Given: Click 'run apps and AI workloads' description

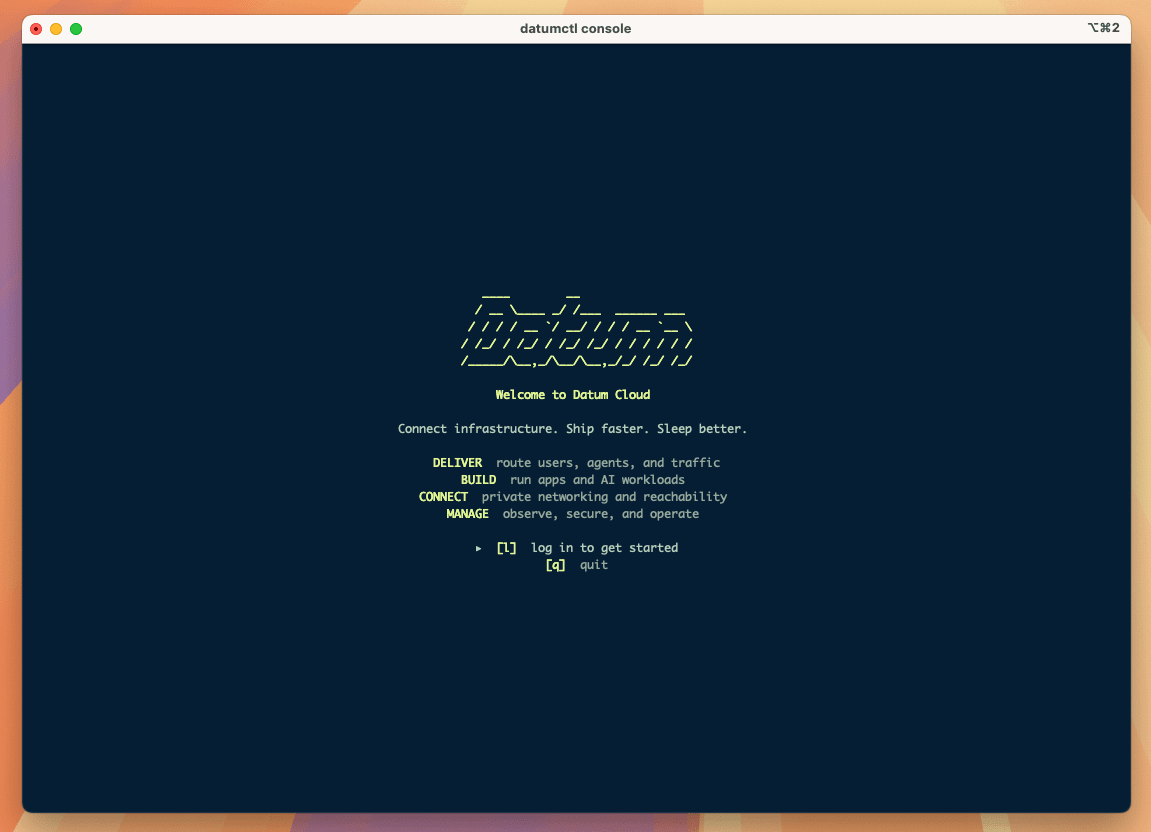Looking at the screenshot, I should click(x=598, y=480).
